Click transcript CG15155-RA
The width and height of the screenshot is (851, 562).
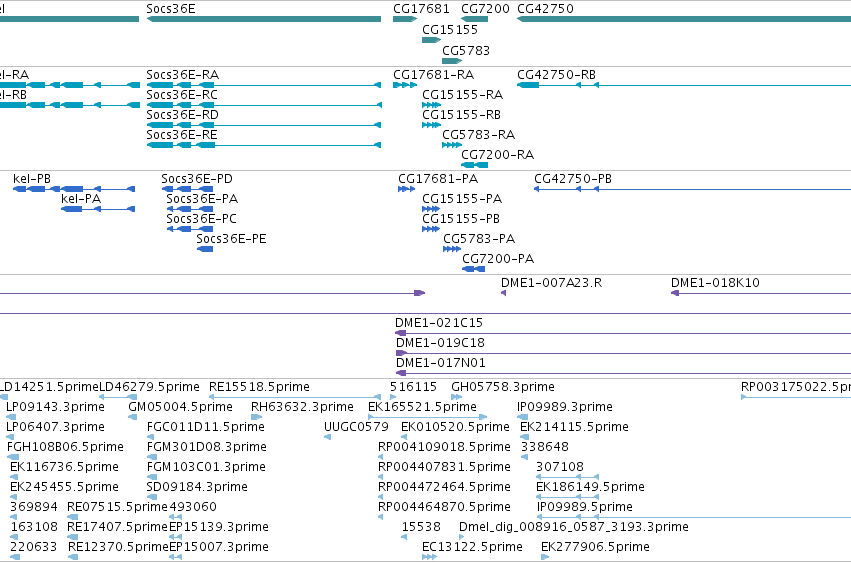coord(462,95)
